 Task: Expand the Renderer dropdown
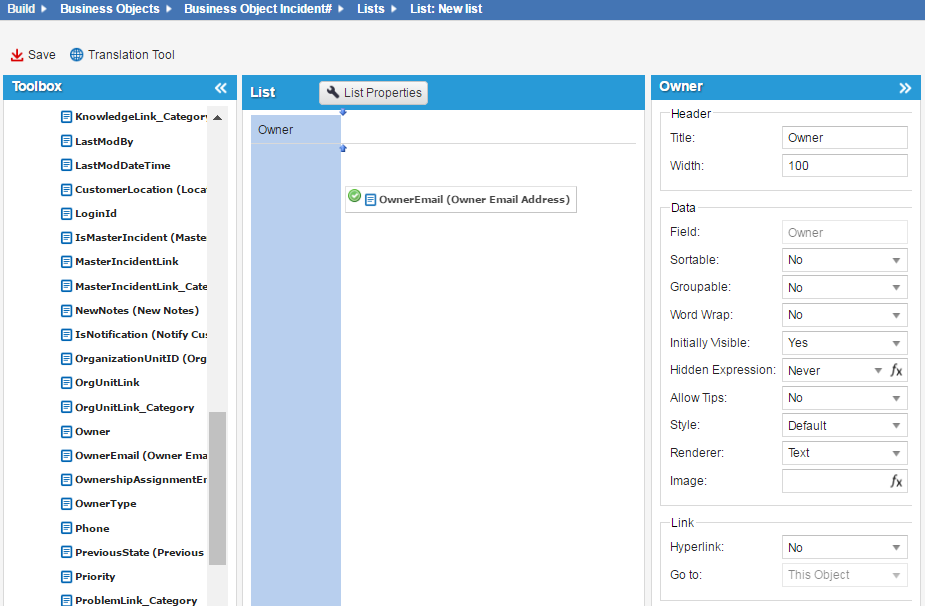(x=844, y=453)
